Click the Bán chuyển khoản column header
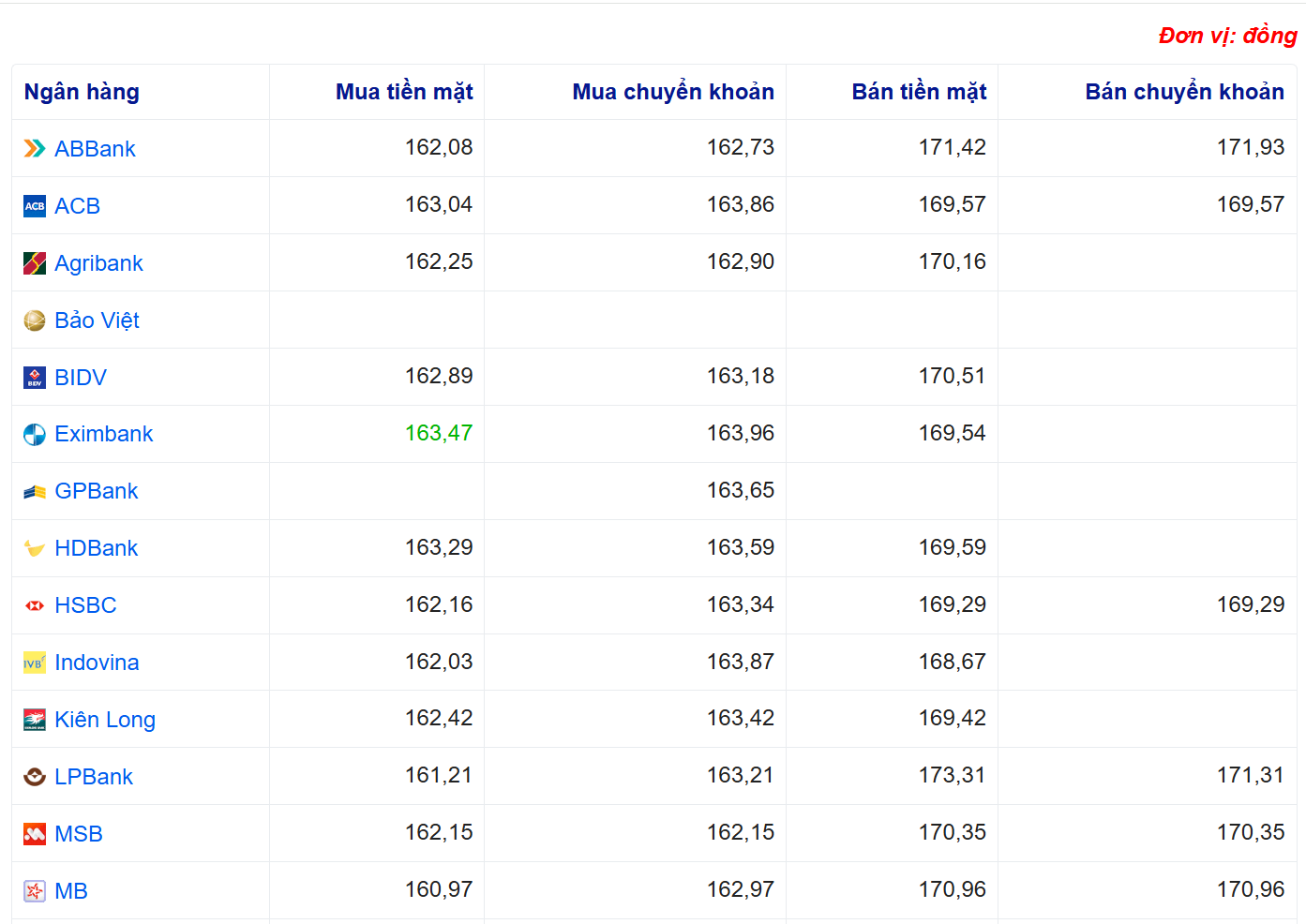The height and width of the screenshot is (924, 1306). [1184, 92]
